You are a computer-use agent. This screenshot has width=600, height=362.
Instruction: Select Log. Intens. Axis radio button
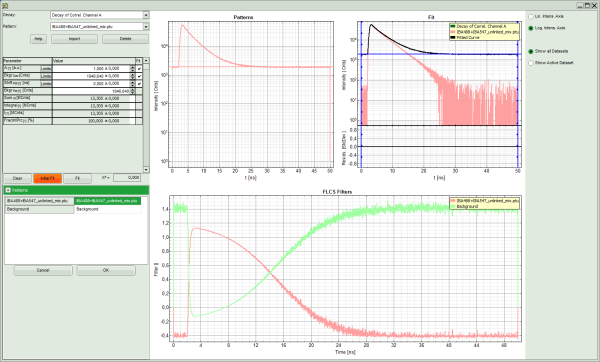(x=531, y=28)
